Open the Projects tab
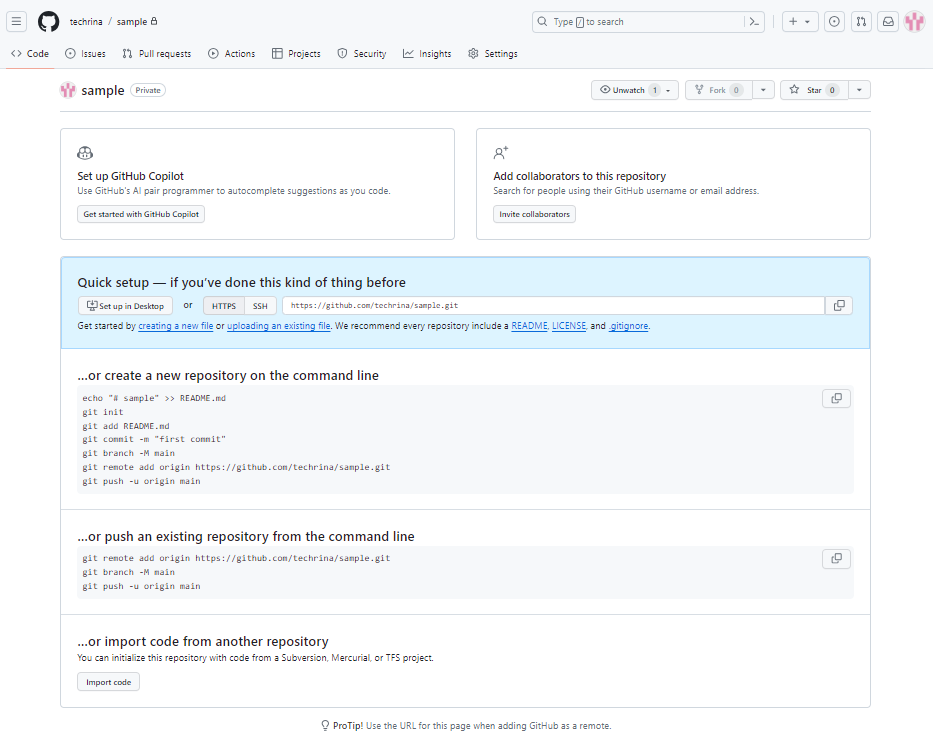933x737 pixels. point(296,54)
